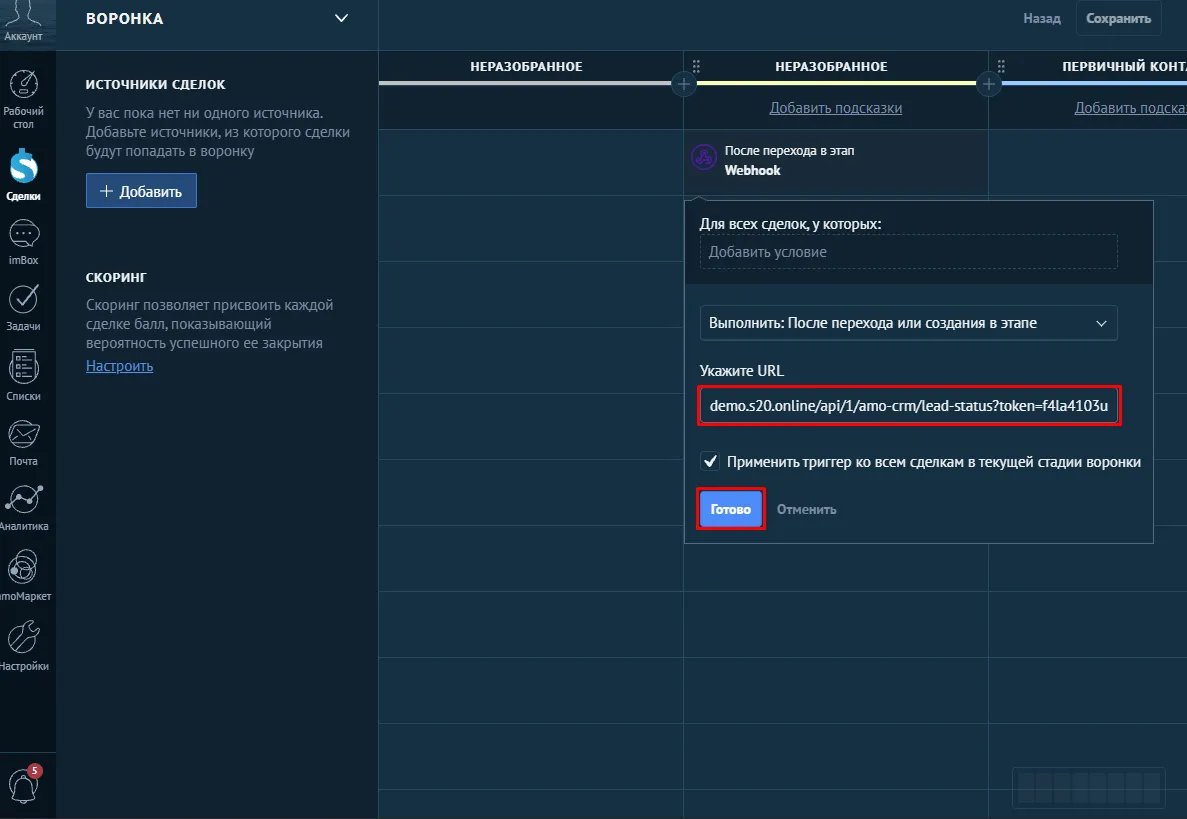The height and width of the screenshot is (819, 1187).
Task: Click the Добавить условие condition field
Action: (x=908, y=252)
